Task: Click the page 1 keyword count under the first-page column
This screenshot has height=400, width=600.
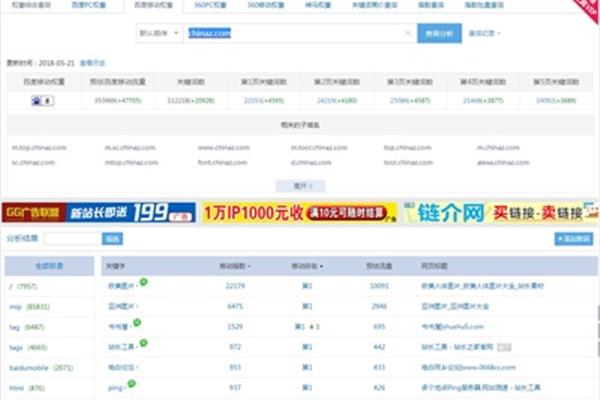Action: point(264,101)
